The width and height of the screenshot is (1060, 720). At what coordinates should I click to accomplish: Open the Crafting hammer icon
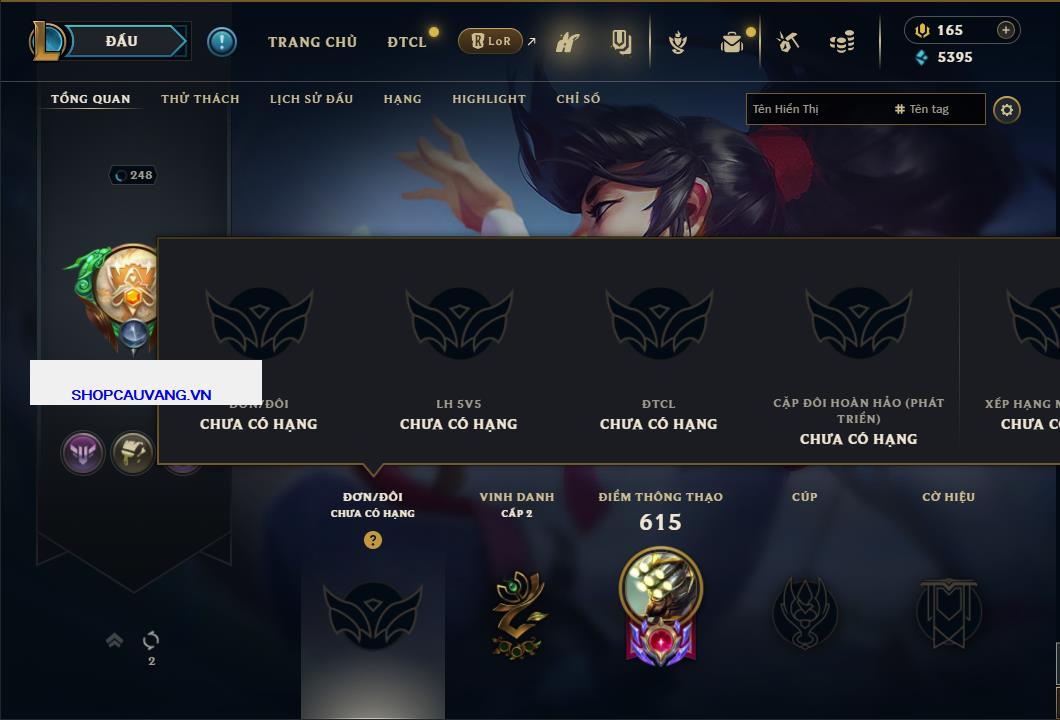click(788, 42)
